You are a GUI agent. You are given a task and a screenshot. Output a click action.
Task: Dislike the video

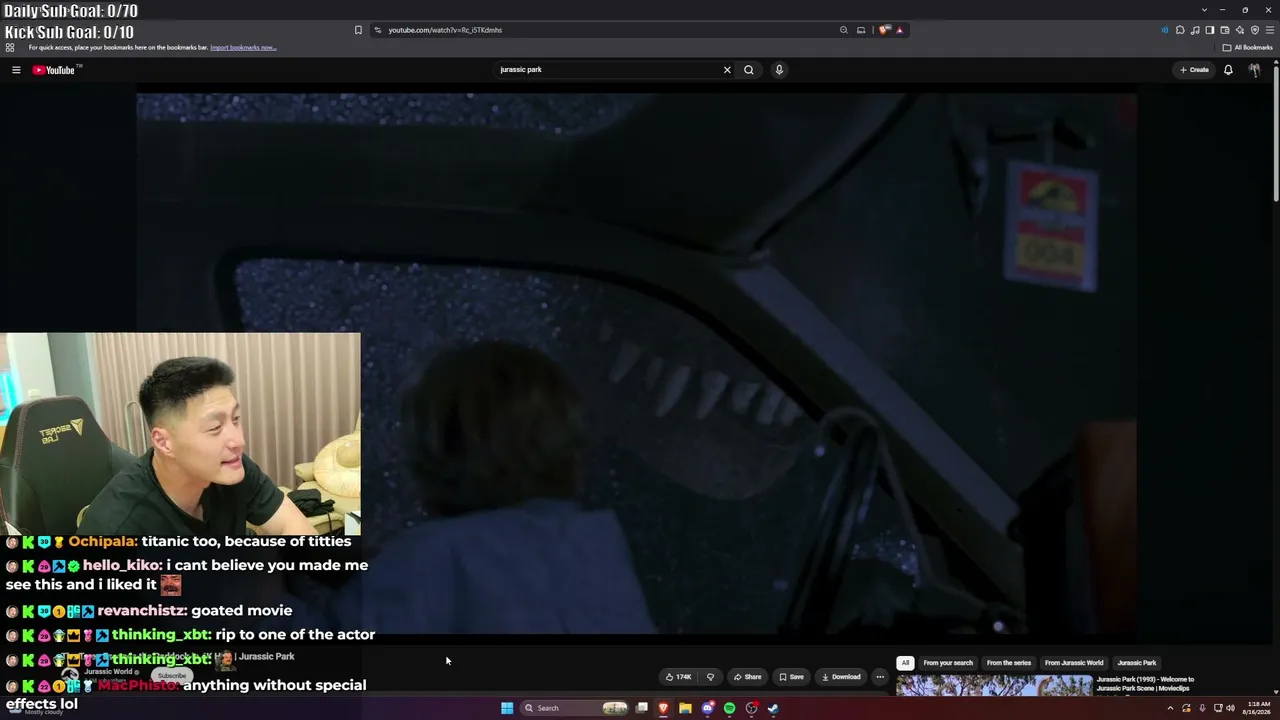tap(710, 677)
